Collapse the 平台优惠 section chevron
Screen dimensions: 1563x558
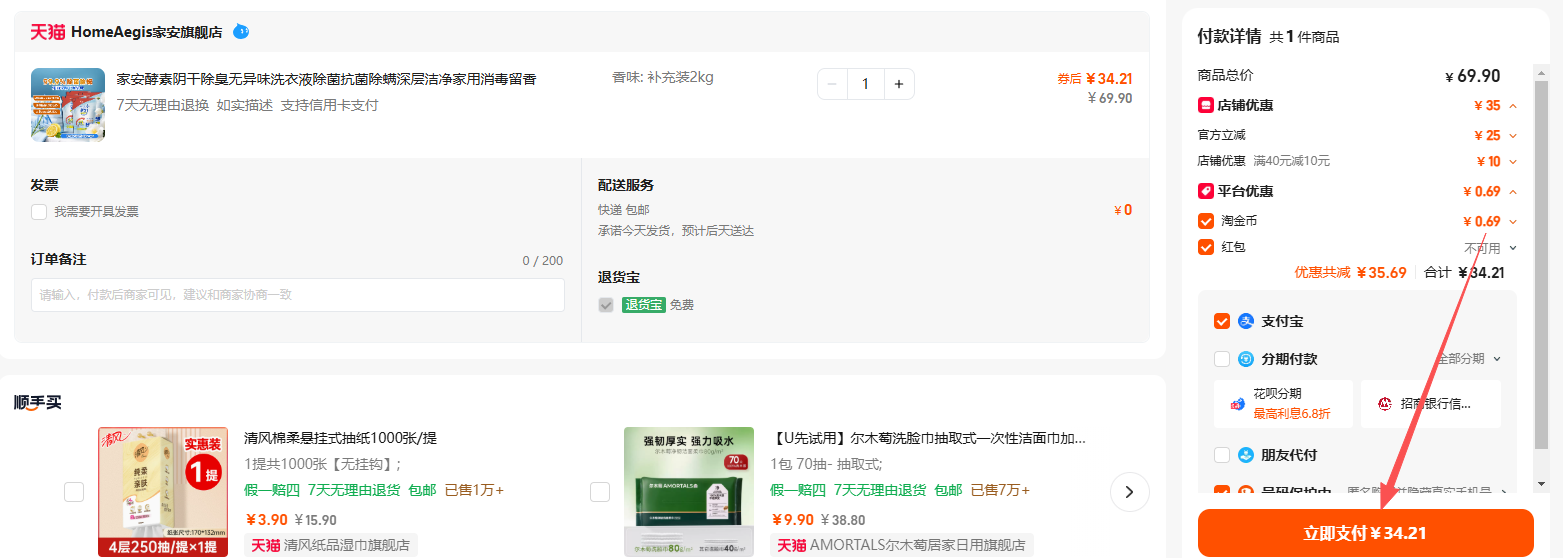[x=1513, y=192]
